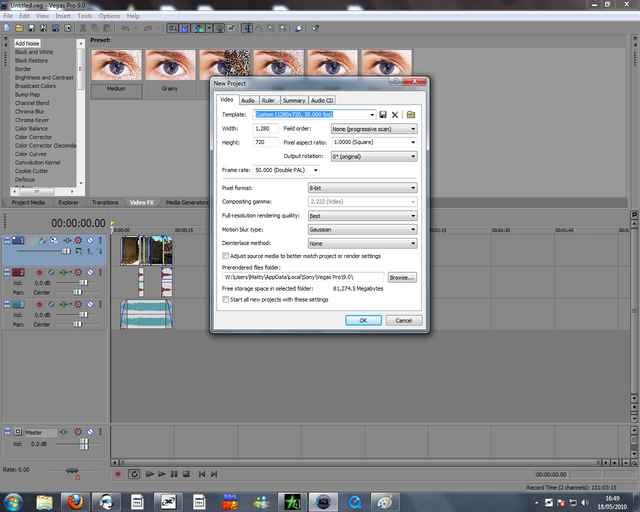Viewport: 640px width, 512px height.
Task: Select Chroma Keyer in effects list
Action: tap(32, 120)
